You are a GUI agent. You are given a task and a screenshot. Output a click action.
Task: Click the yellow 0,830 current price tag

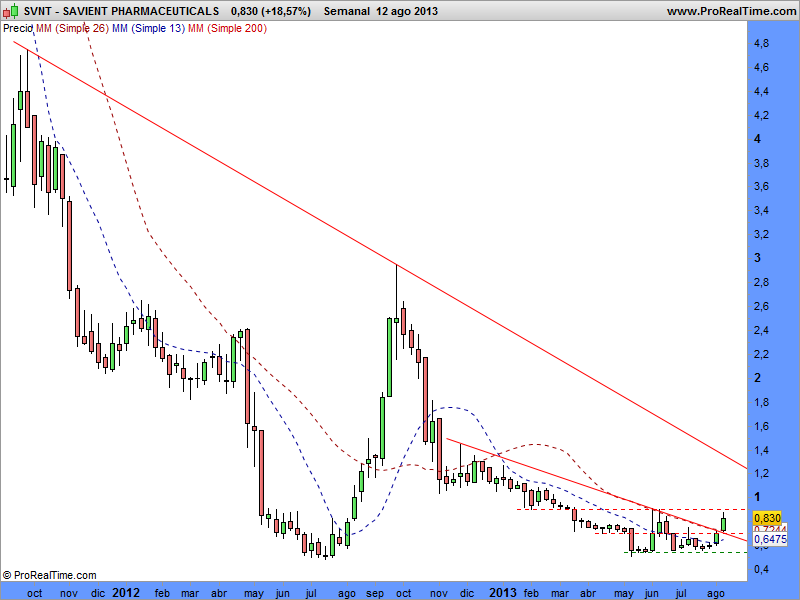[767, 518]
